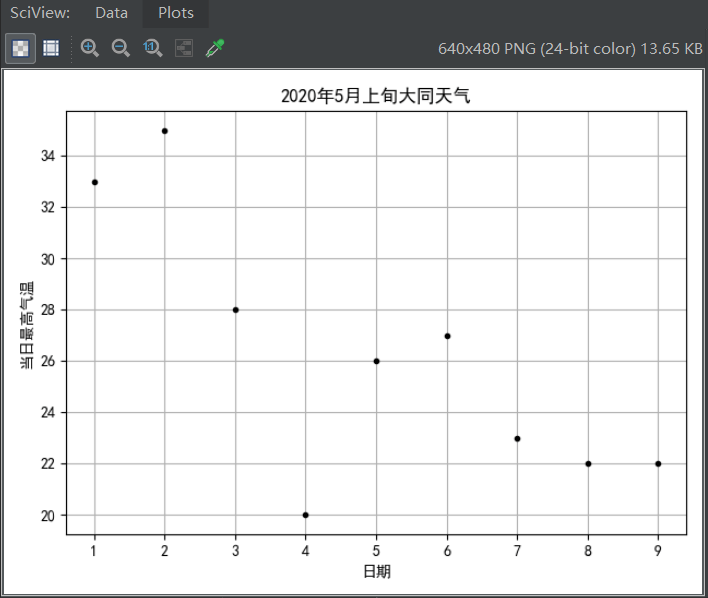Switch to the Data tab
The height and width of the screenshot is (598, 708).
[x=112, y=13]
